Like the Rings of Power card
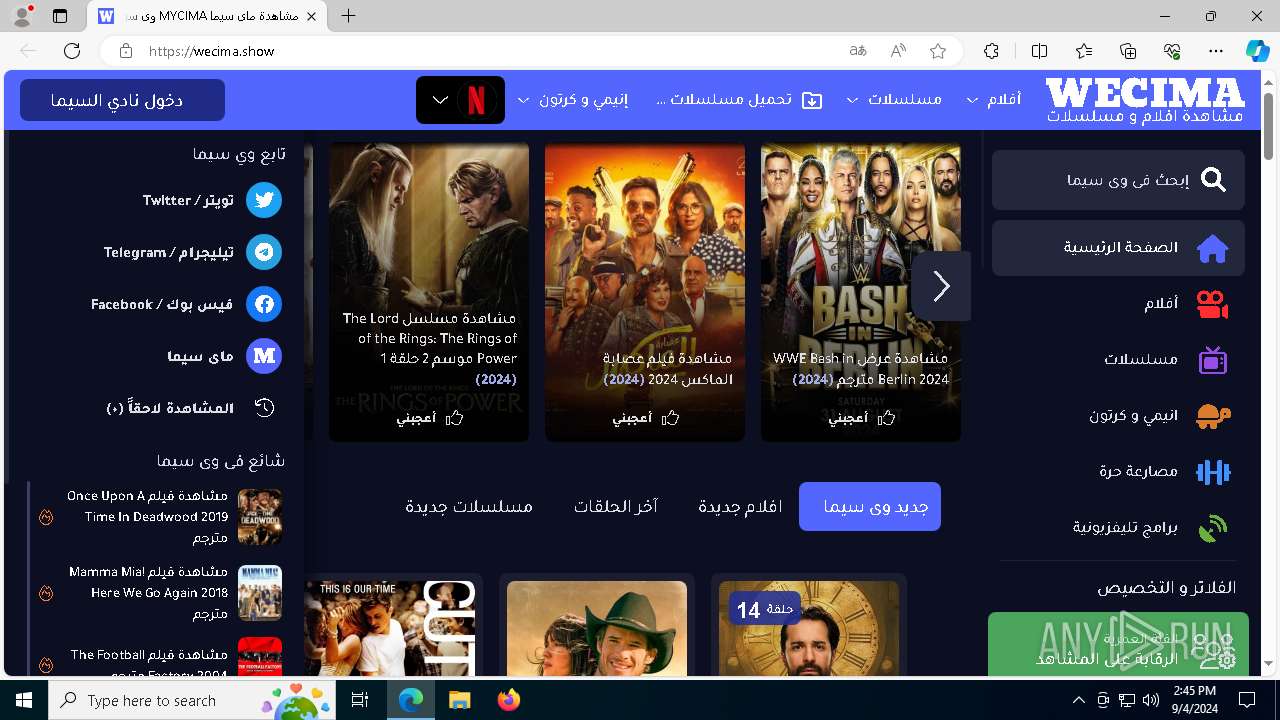Image resolution: width=1280 pixels, height=720 pixels. [429, 418]
